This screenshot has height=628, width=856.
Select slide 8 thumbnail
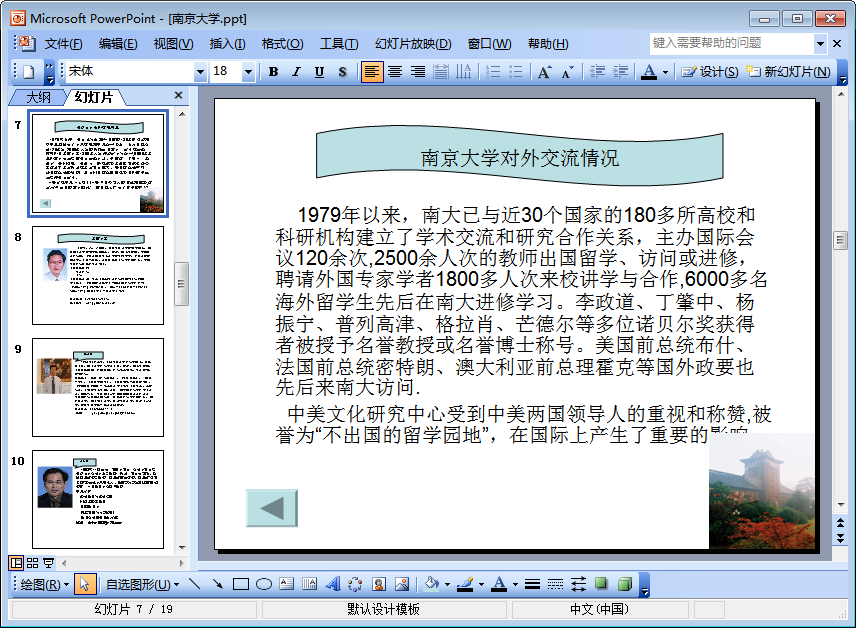98,275
